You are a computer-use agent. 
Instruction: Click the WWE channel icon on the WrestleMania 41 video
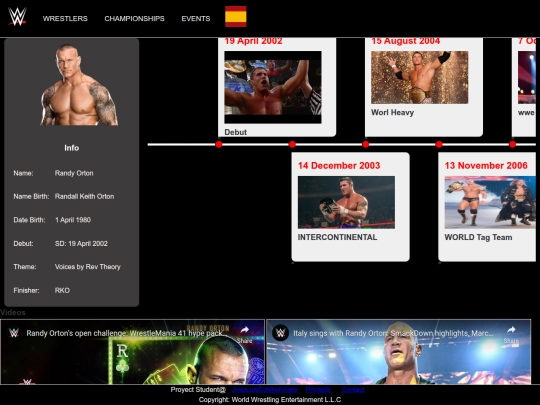tap(14, 333)
